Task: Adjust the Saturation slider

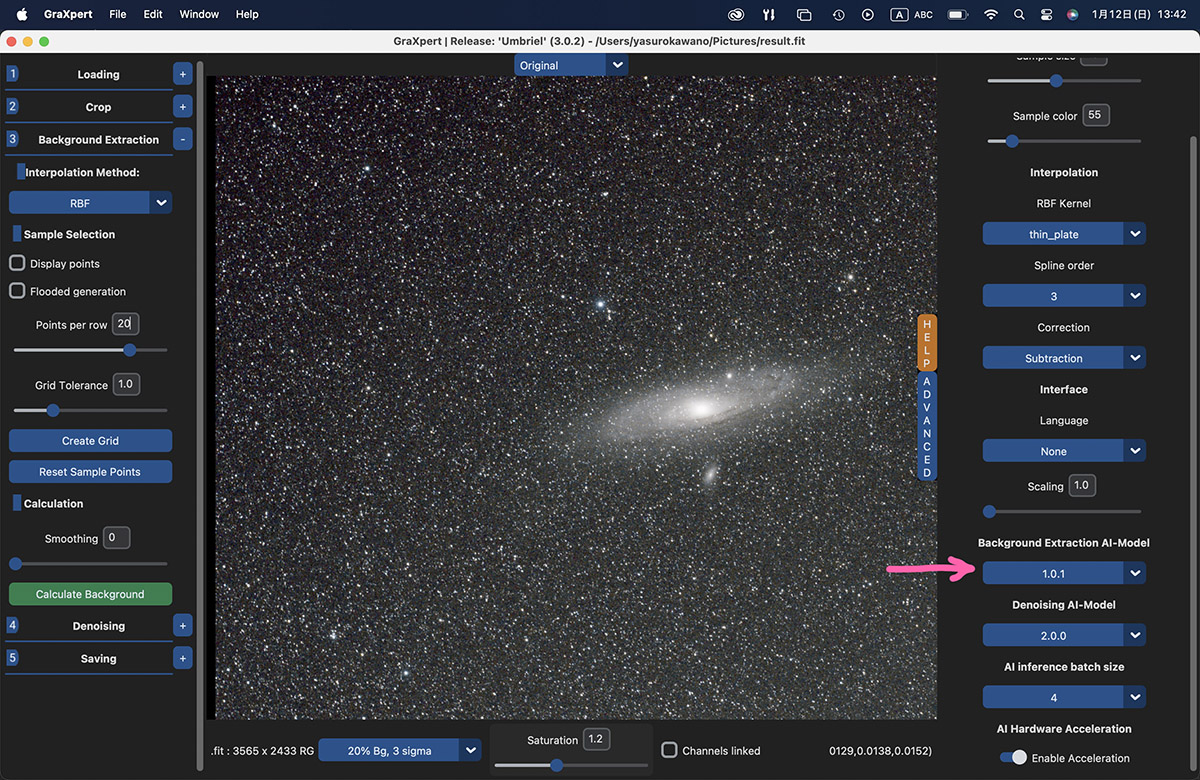Action: pyautogui.click(x=571, y=765)
